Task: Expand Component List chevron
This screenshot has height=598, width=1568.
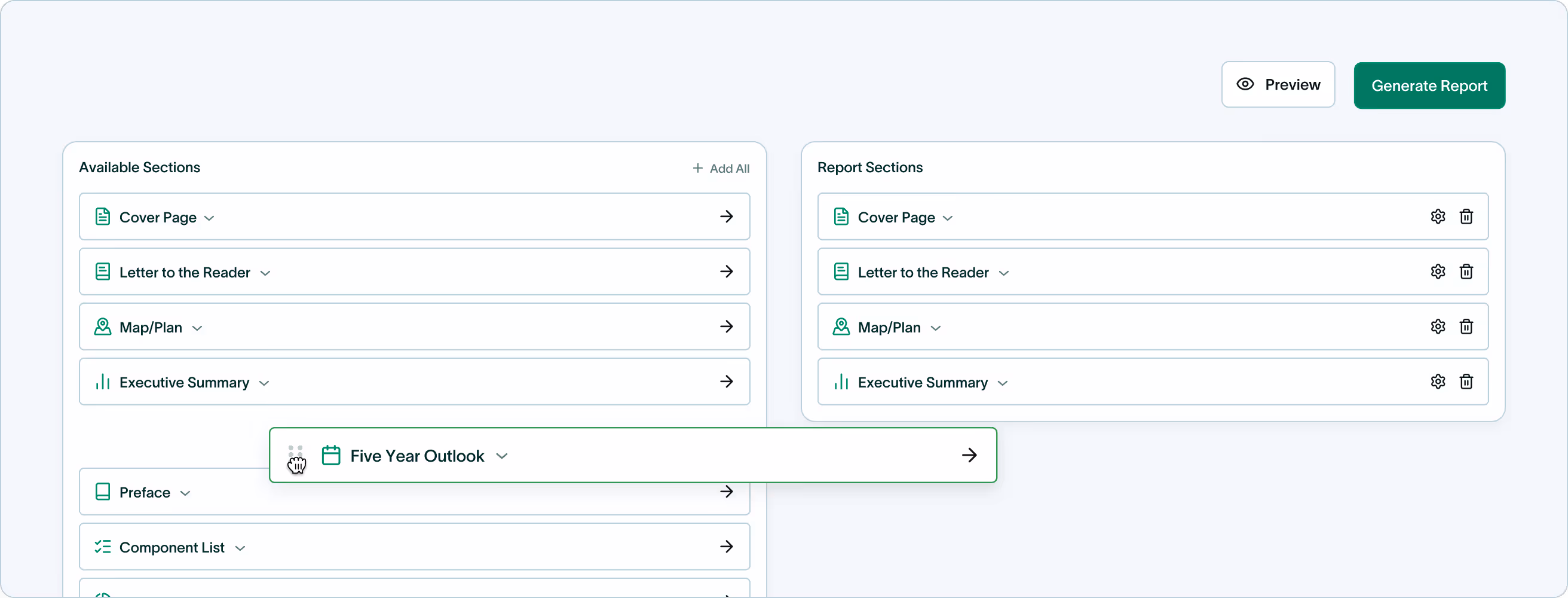Action: [240, 549]
